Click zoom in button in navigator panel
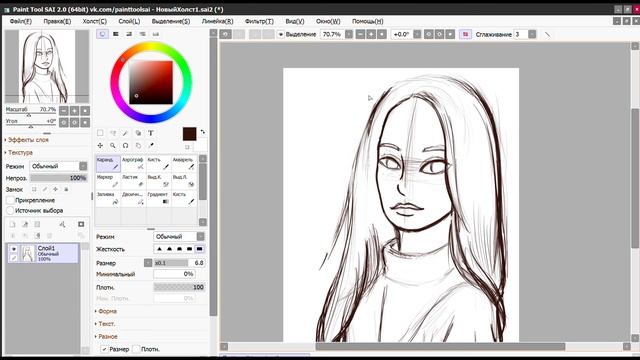The height and width of the screenshot is (360, 640). click(x=74, y=110)
